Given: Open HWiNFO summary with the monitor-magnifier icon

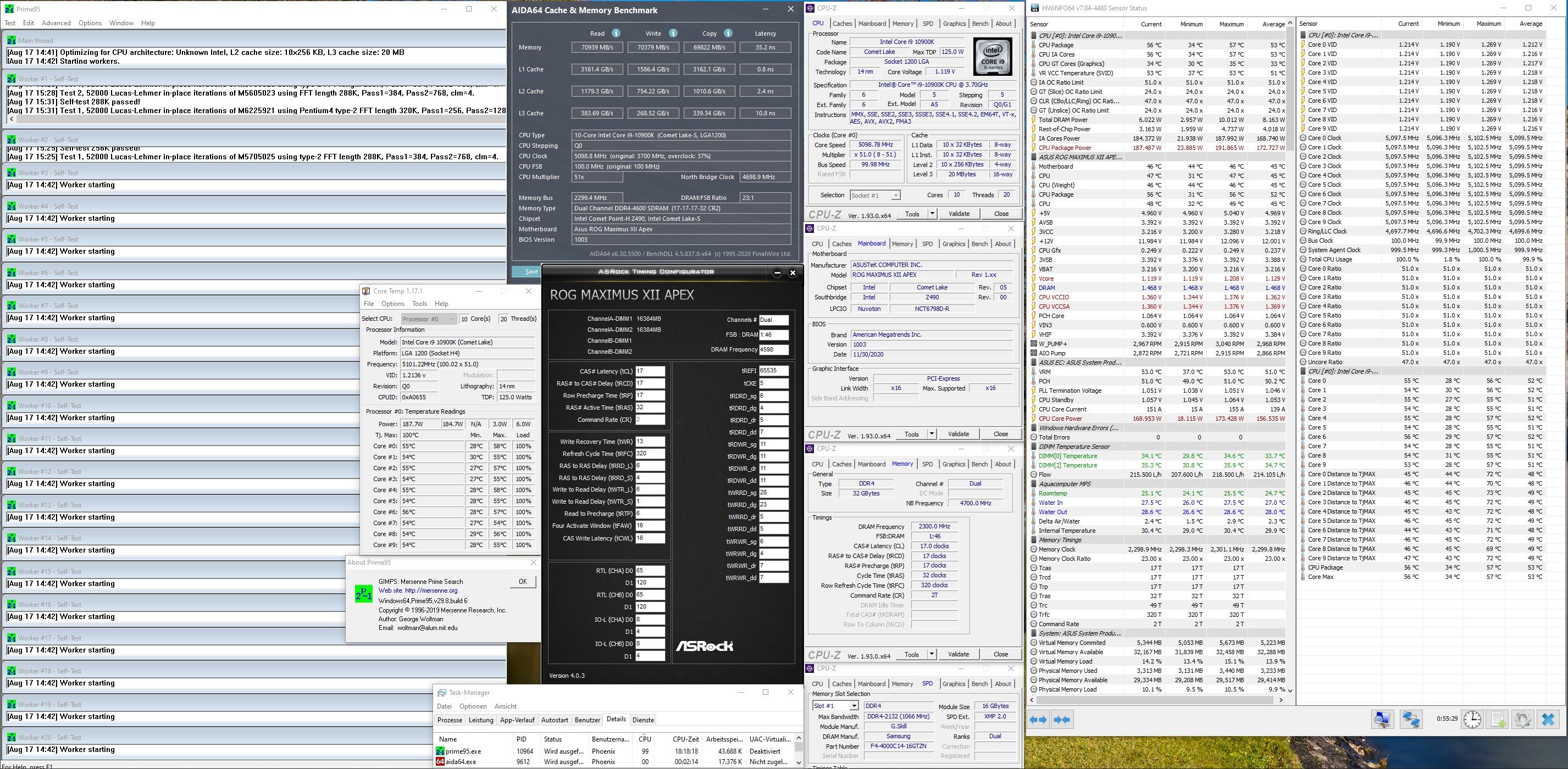Looking at the screenshot, I should (x=1382, y=719).
